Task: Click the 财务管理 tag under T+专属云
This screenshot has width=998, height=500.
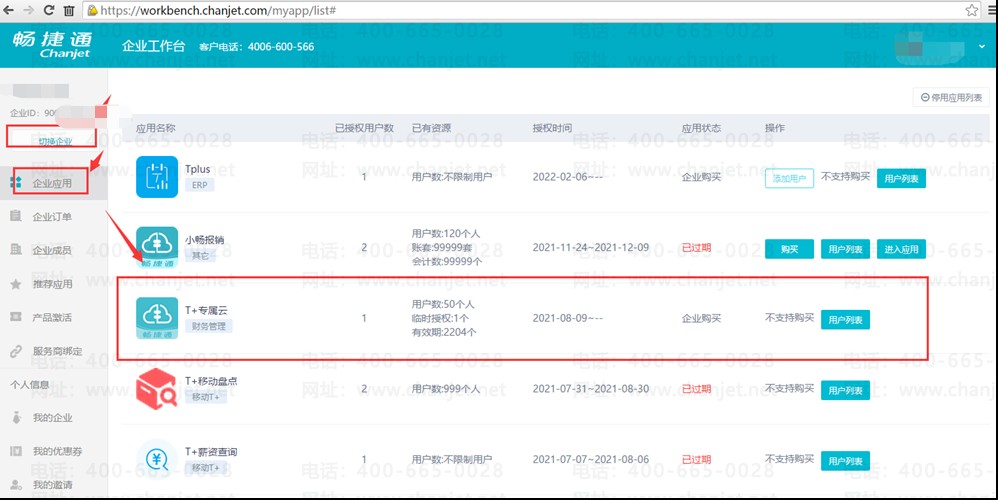Action: (209, 326)
